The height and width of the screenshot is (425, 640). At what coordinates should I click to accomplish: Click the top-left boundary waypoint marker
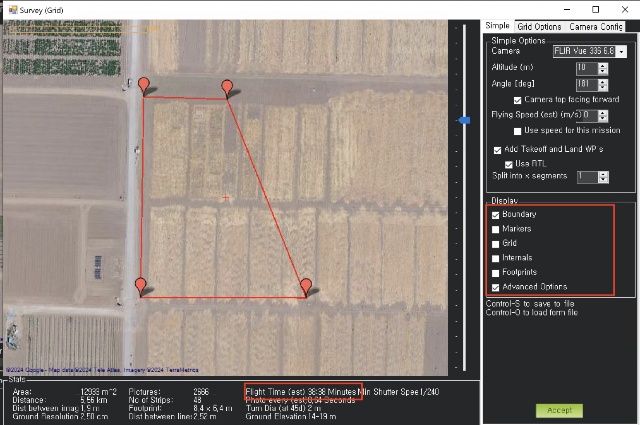click(x=144, y=86)
